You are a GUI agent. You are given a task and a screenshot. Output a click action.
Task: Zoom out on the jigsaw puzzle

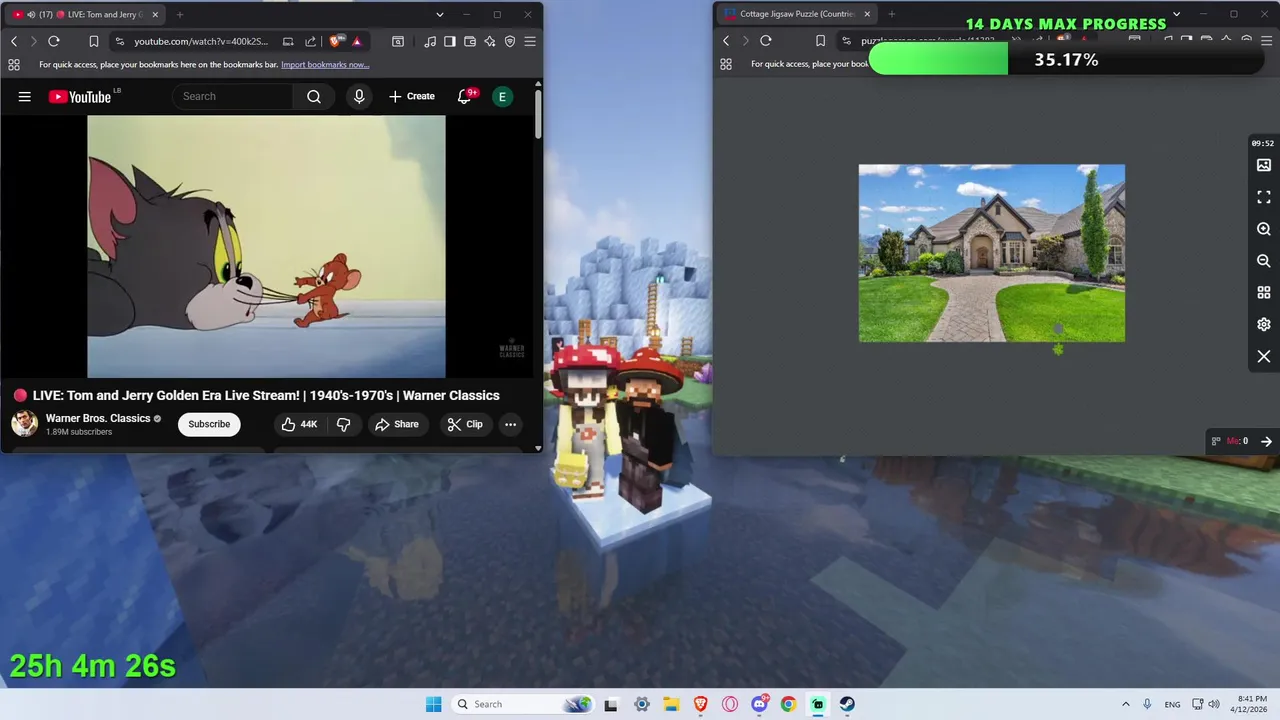tap(1264, 260)
